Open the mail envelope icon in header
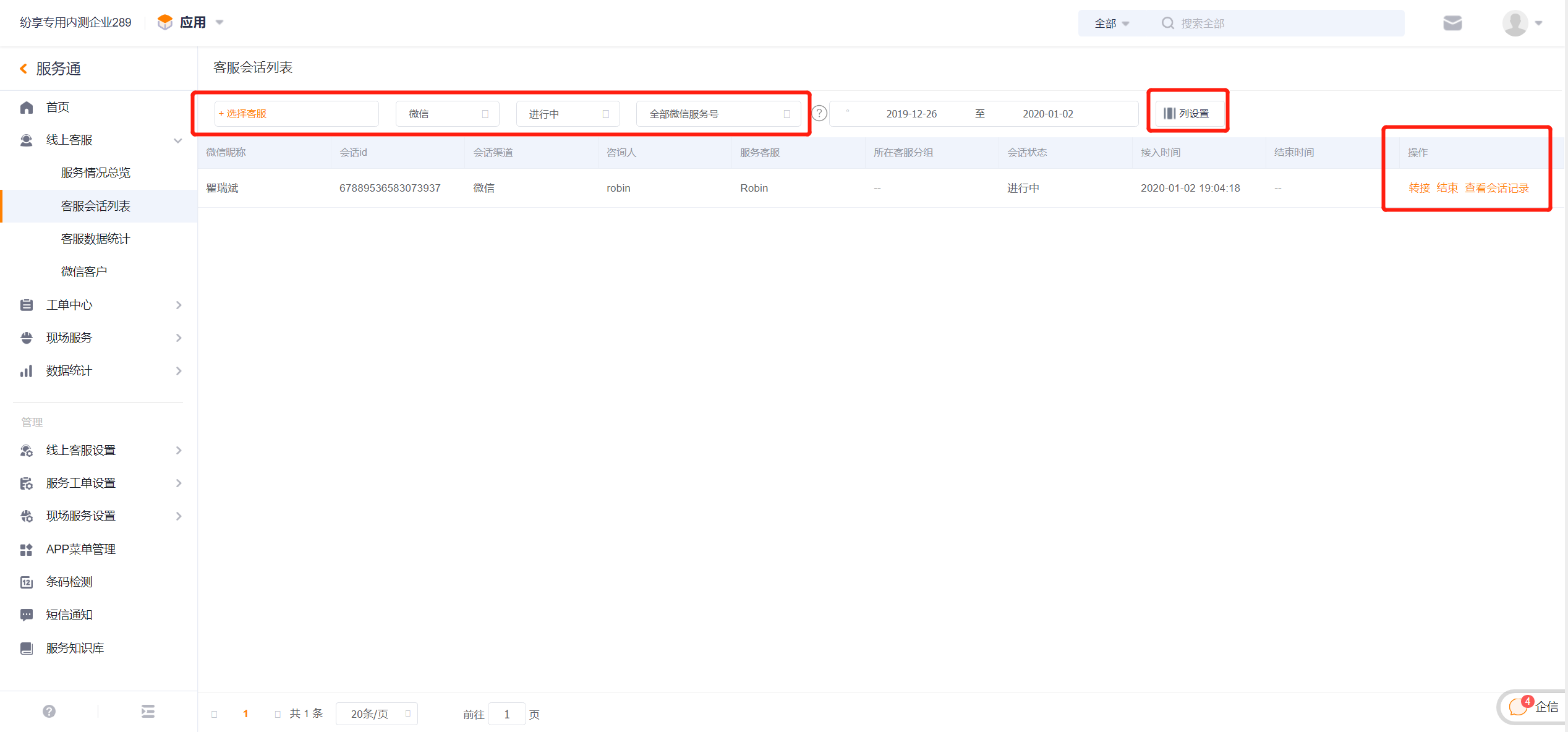This screenshot has width=1568, height=732. pyautogui.click(x=1452, y=23)
